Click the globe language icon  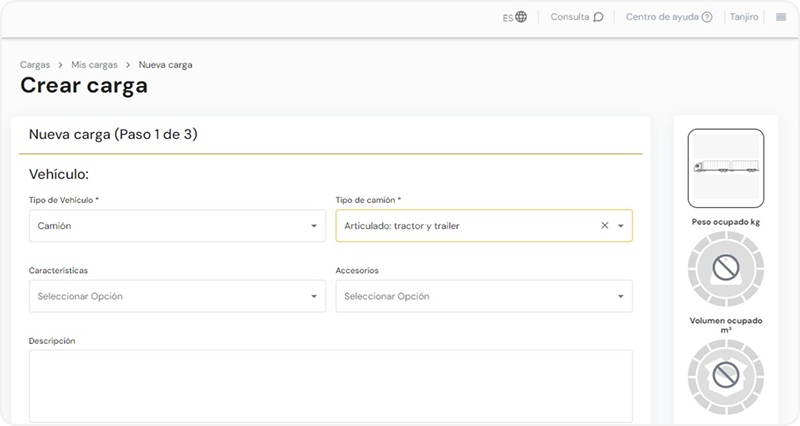pyautogui.click(x=521, y=17)
